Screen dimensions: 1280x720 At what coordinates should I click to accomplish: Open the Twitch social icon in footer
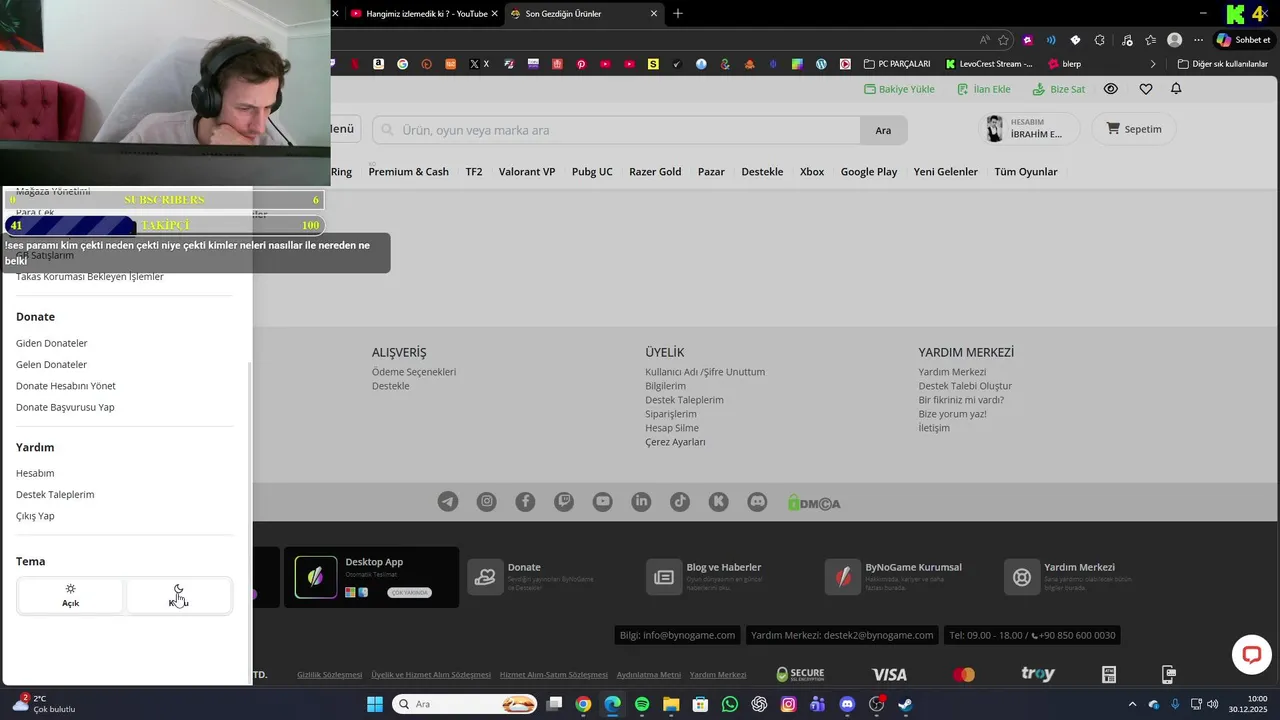(x=564, y=502)
